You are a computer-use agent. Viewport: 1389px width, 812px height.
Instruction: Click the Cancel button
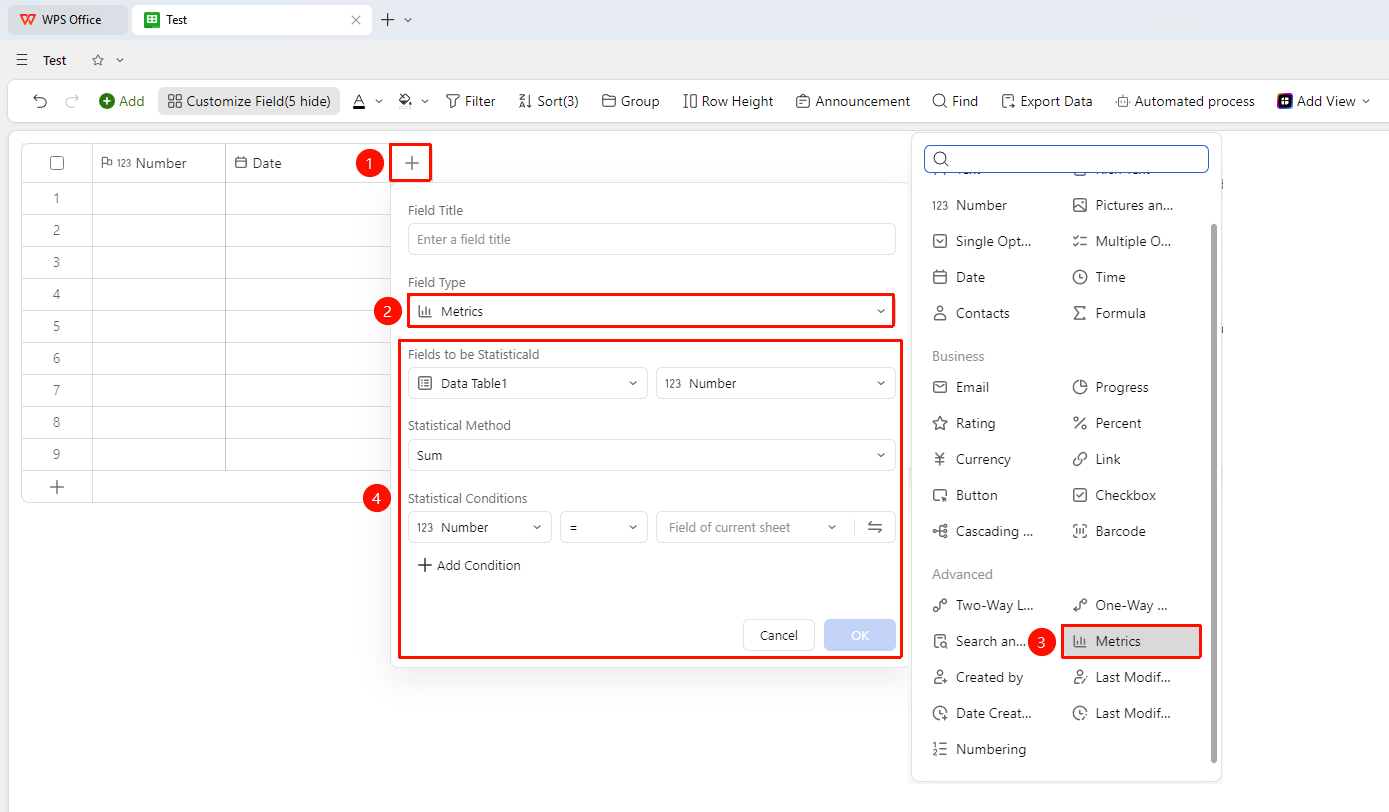point(779,635)
